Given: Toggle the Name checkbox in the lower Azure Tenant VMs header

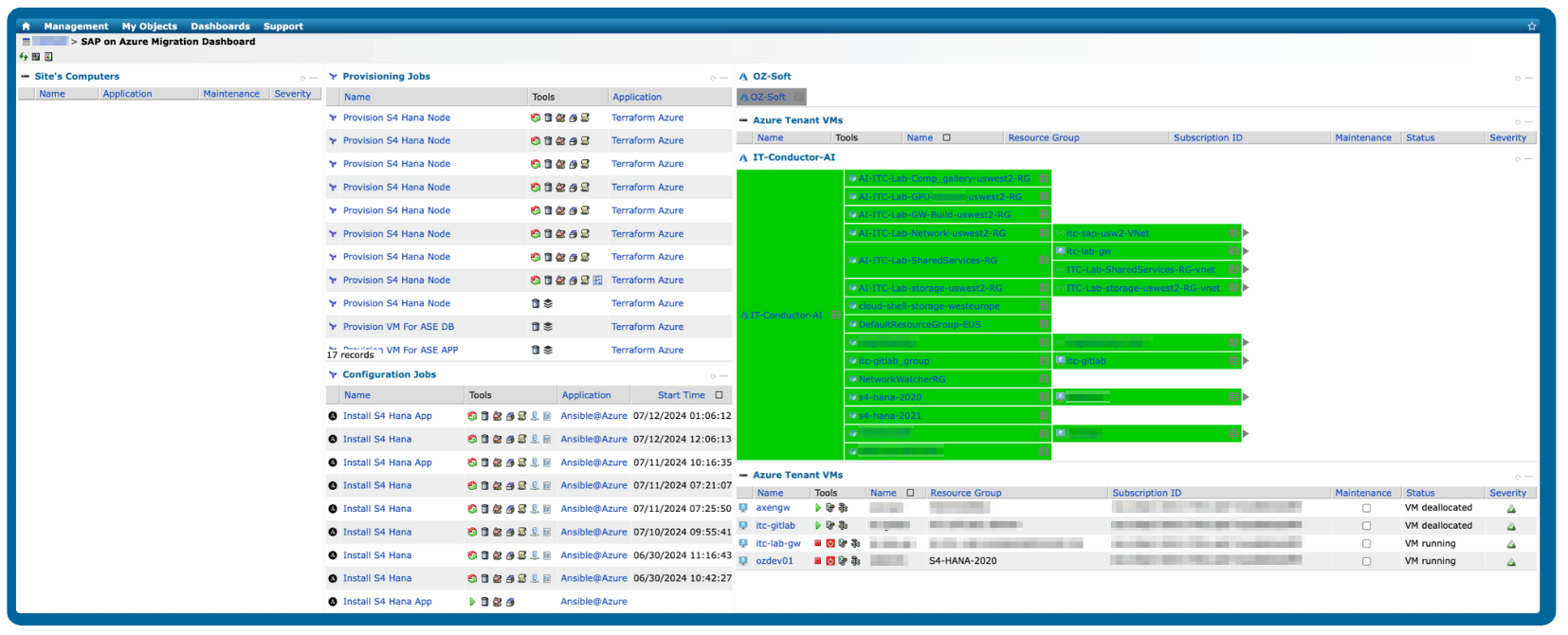Looking at the screenshot, I should 910,493.
